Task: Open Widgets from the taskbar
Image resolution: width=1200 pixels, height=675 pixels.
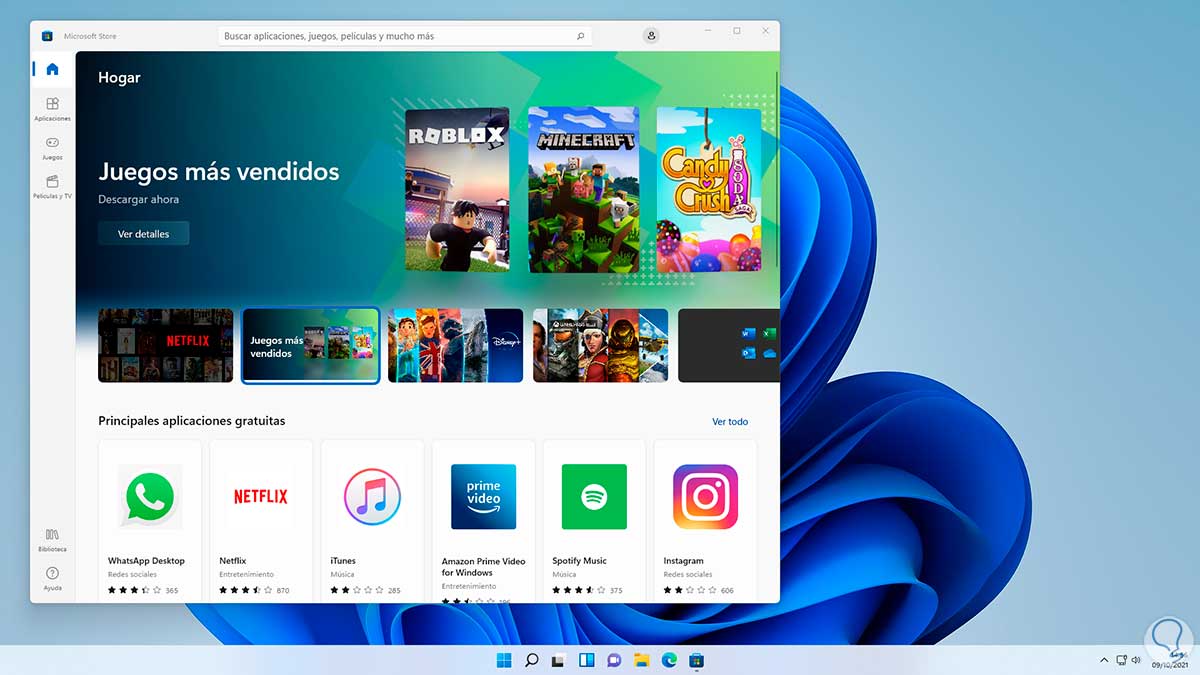Action: coord(587,660)
